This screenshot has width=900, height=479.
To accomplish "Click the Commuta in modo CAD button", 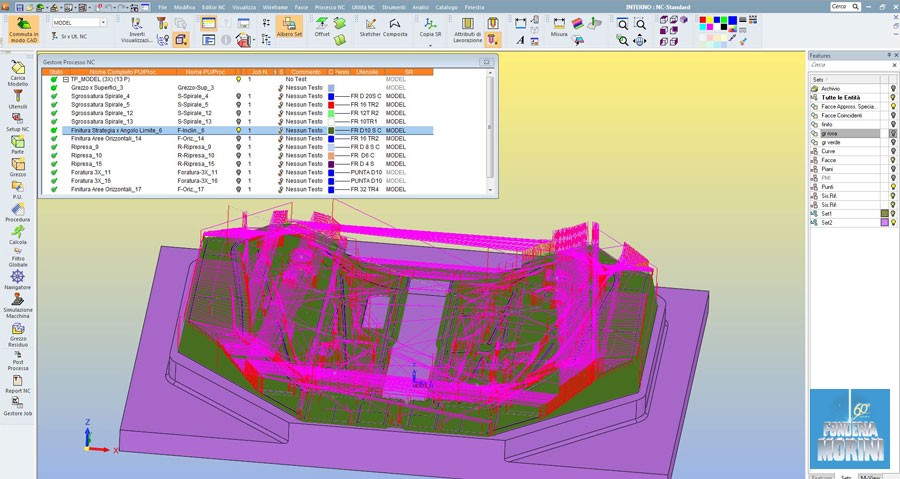I will (x=23, y=29).
